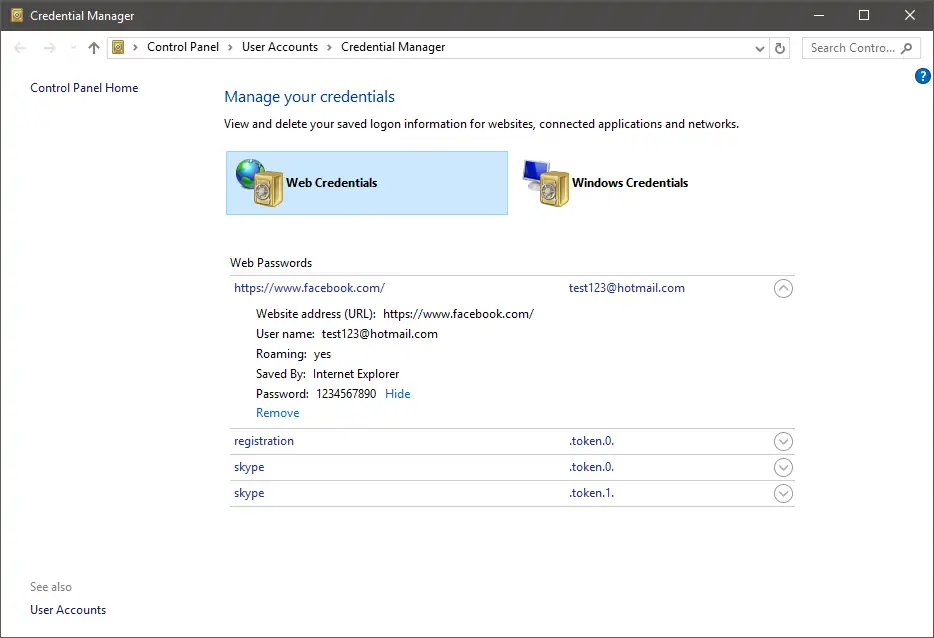Screen dimensions: 934x638
Task: Select the Web Credentials tab
Action: click(x=367, y=183)
